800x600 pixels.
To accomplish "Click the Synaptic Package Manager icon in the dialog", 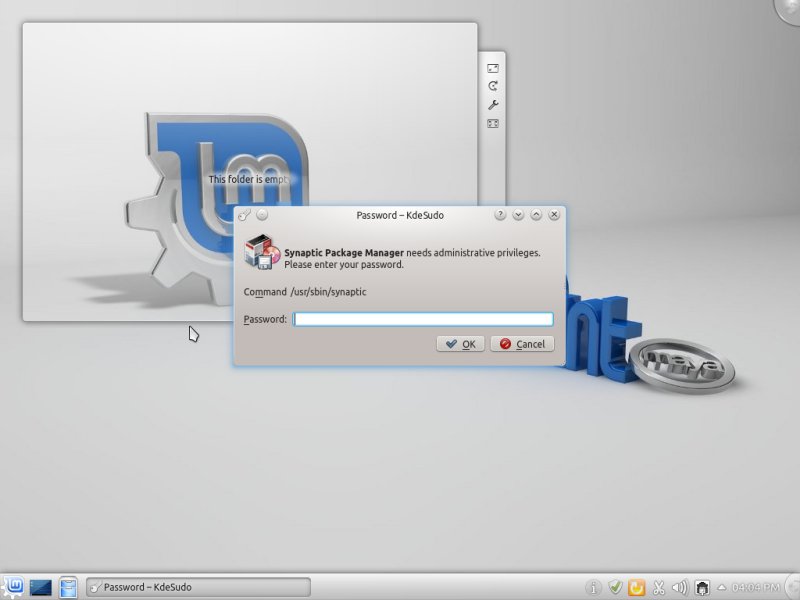I will point(262,252).
